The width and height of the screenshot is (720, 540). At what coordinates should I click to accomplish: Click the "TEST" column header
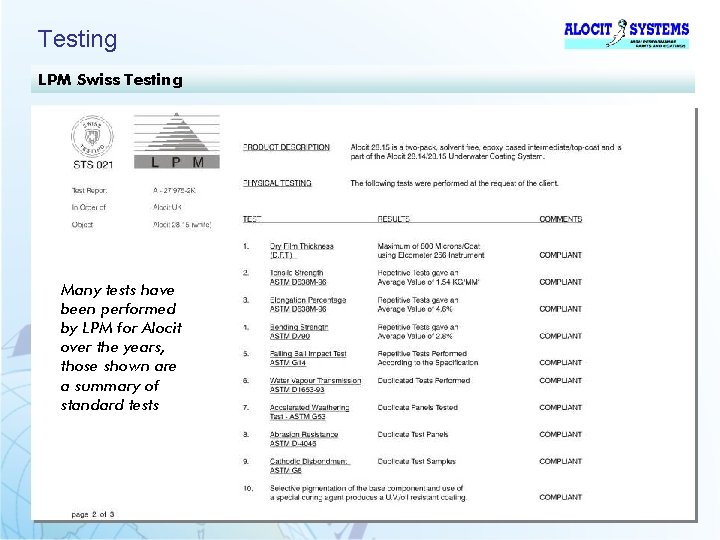point(252,219)
